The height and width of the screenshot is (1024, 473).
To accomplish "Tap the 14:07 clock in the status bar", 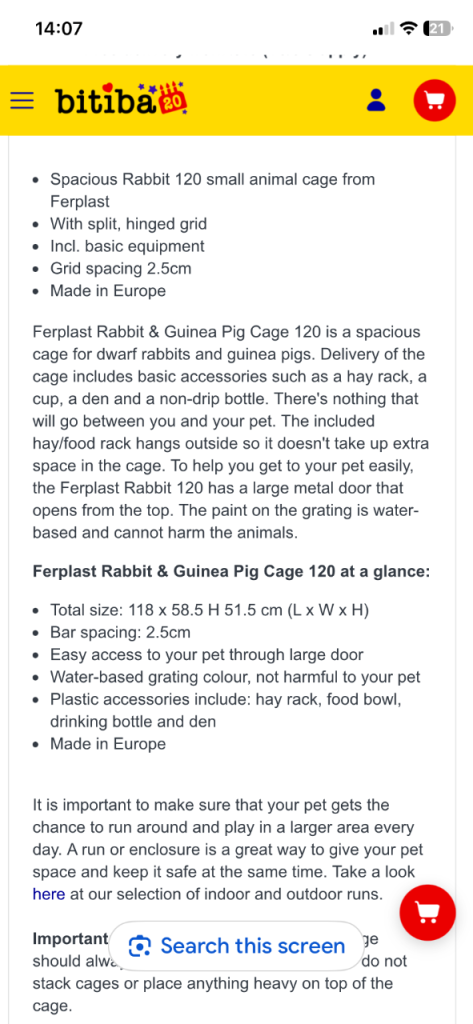I will [x=59, y=29].
